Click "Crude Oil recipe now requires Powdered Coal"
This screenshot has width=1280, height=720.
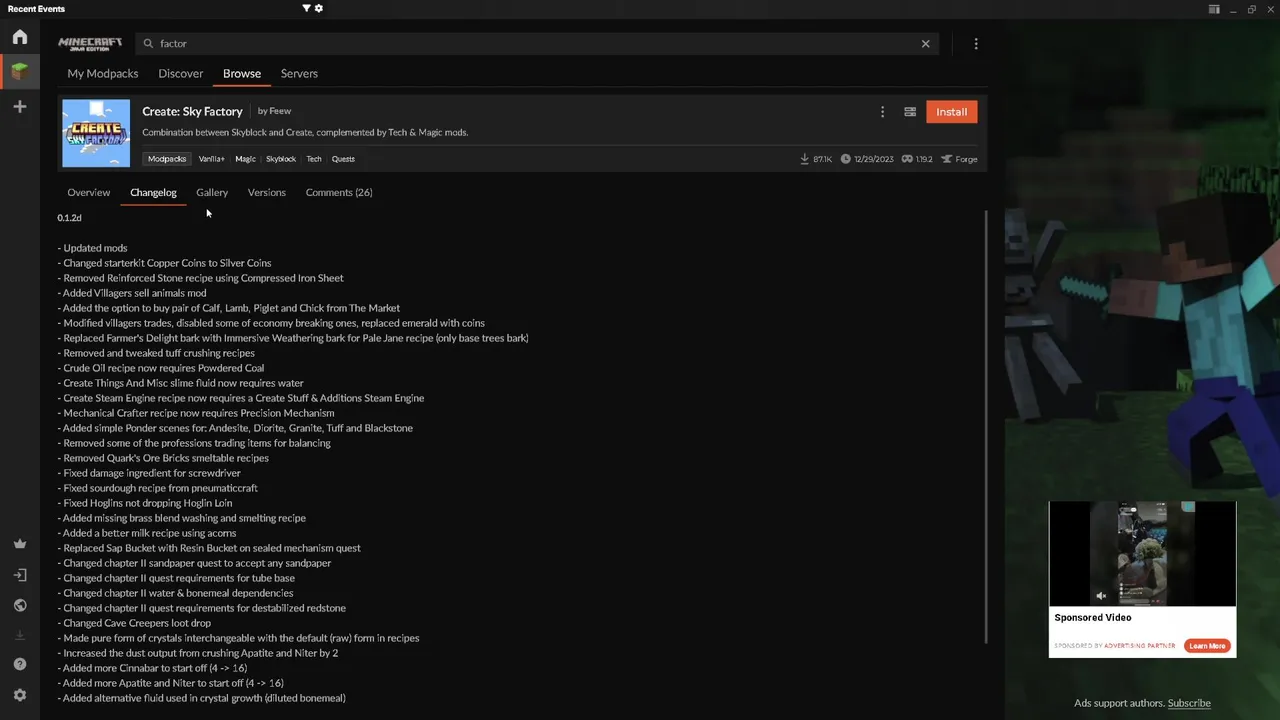click(161, 368)
